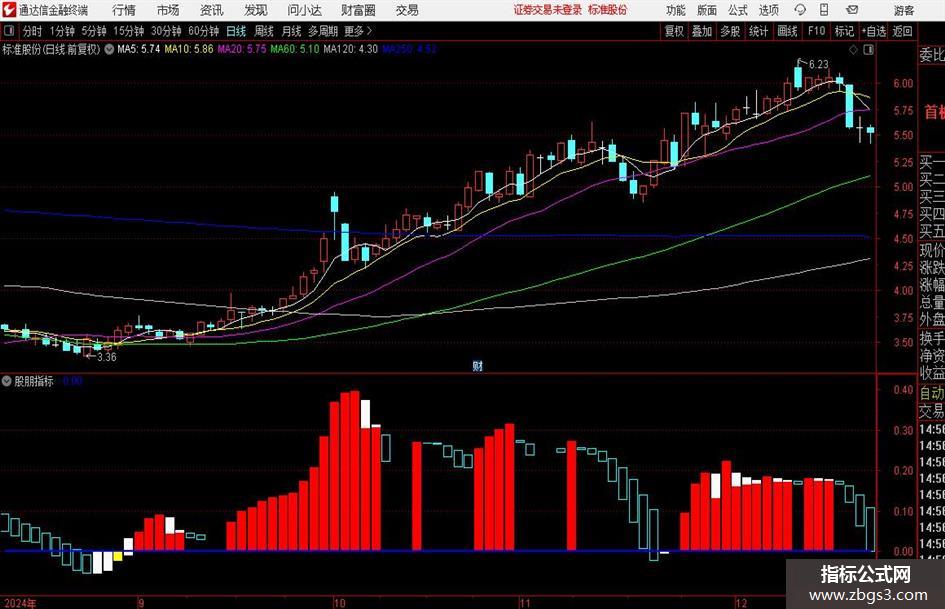Add stock with +自选 button
Image resolution: width=945 pixels, height=609 pixels.
[873, 31]
